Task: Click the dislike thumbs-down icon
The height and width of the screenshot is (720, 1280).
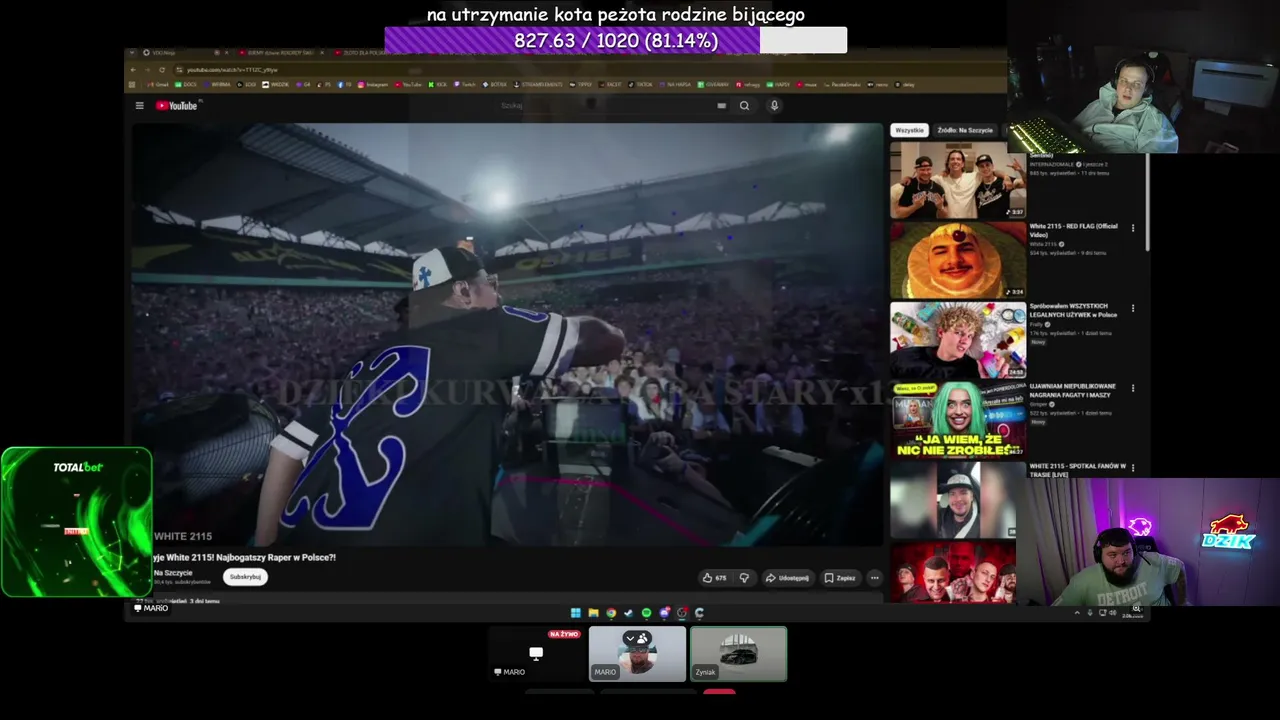Action: click(x=744, y=578)
